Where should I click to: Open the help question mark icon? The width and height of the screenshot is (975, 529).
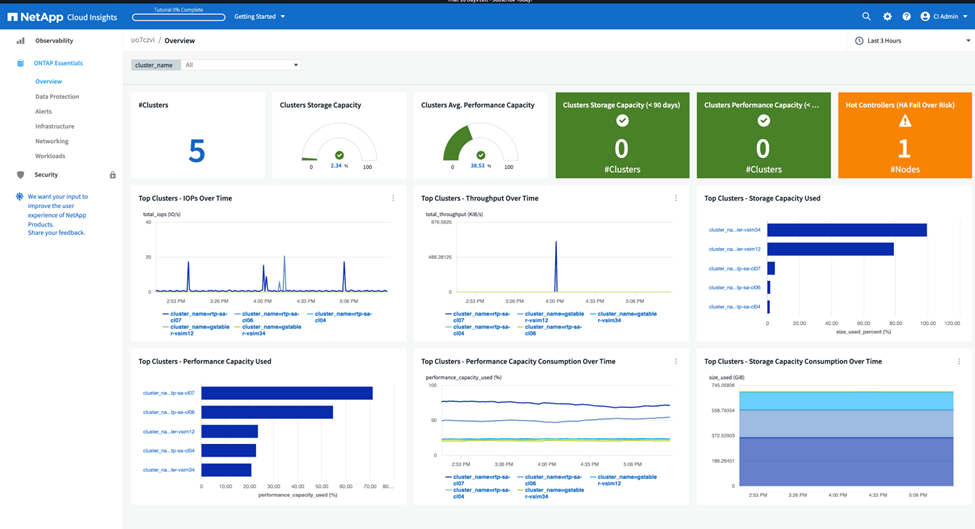pos(907,17)
